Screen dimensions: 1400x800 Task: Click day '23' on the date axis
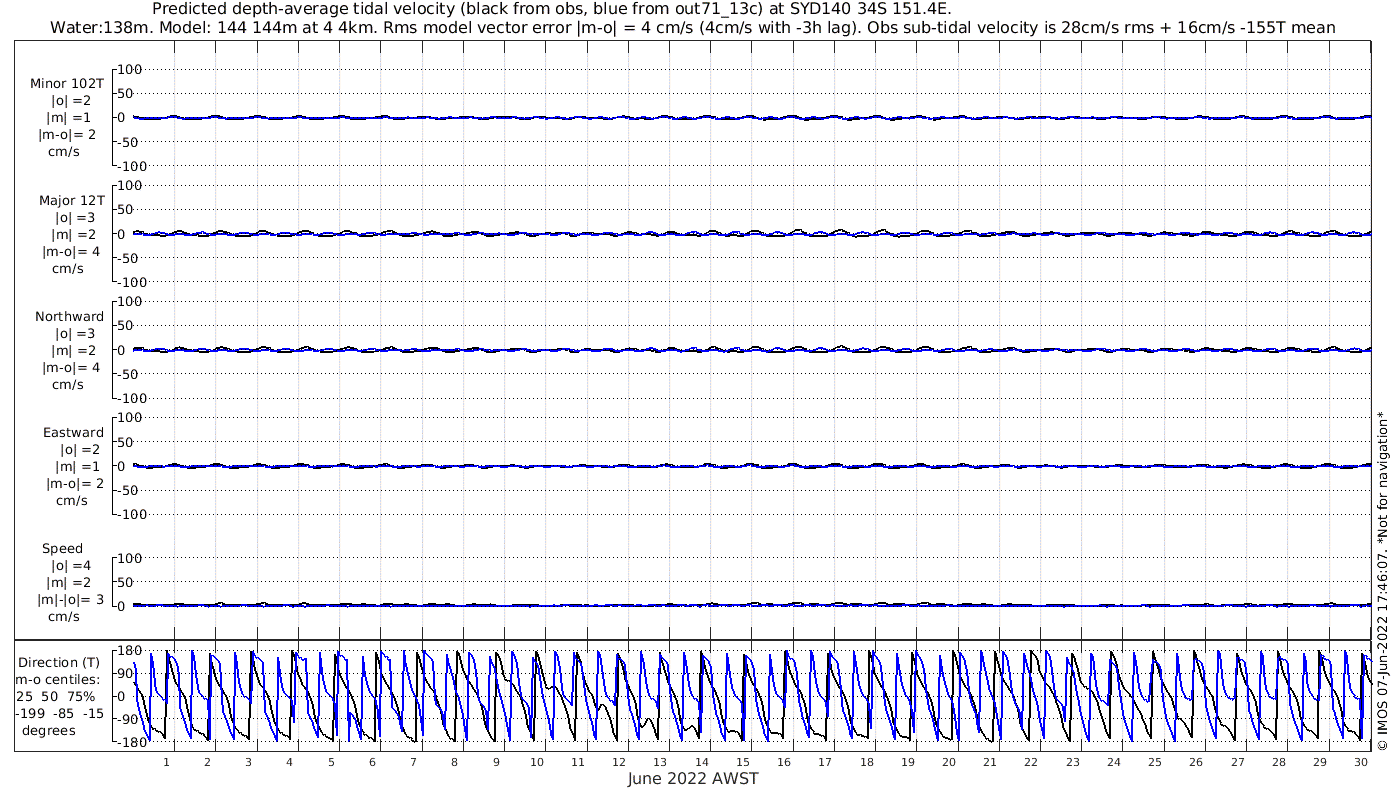pos(1073,762)
